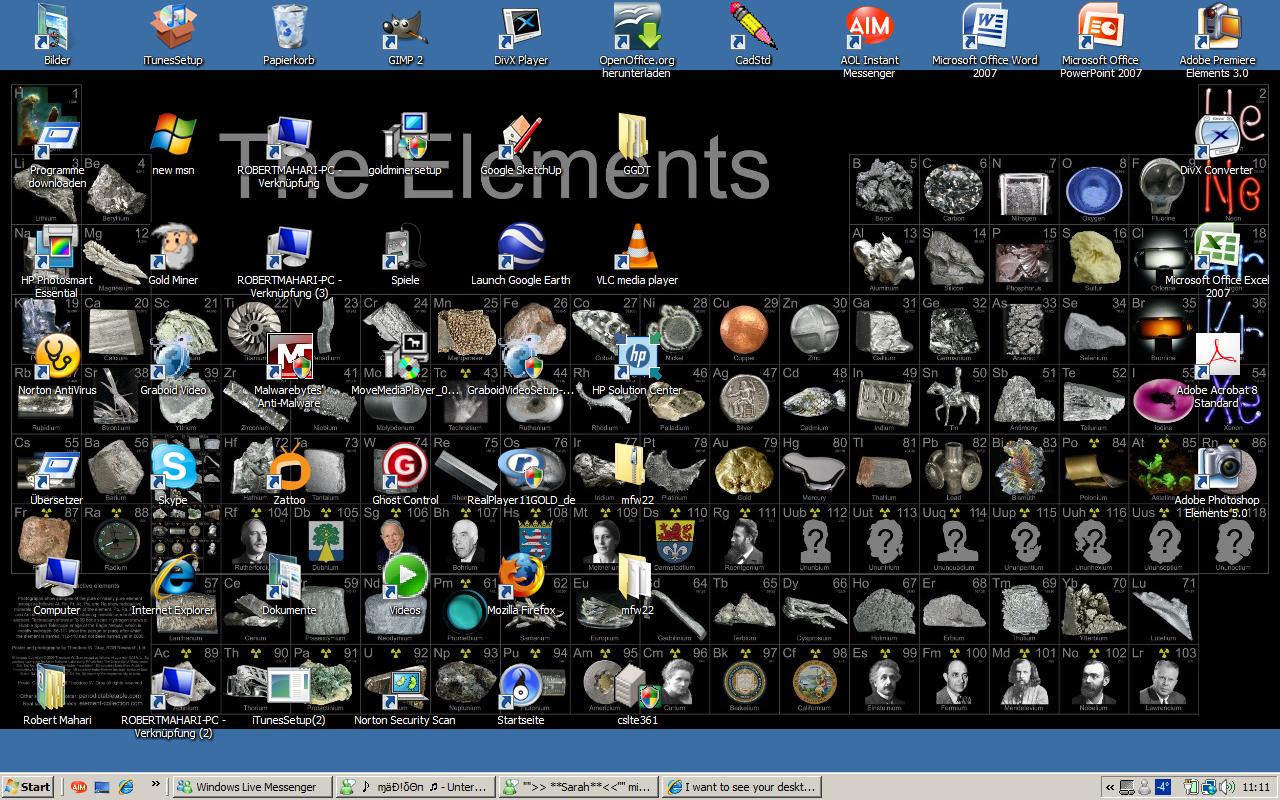Launch VLC media player icon
The height and width of the screenshot is (800, 1280).
click(x=637, y=249)
